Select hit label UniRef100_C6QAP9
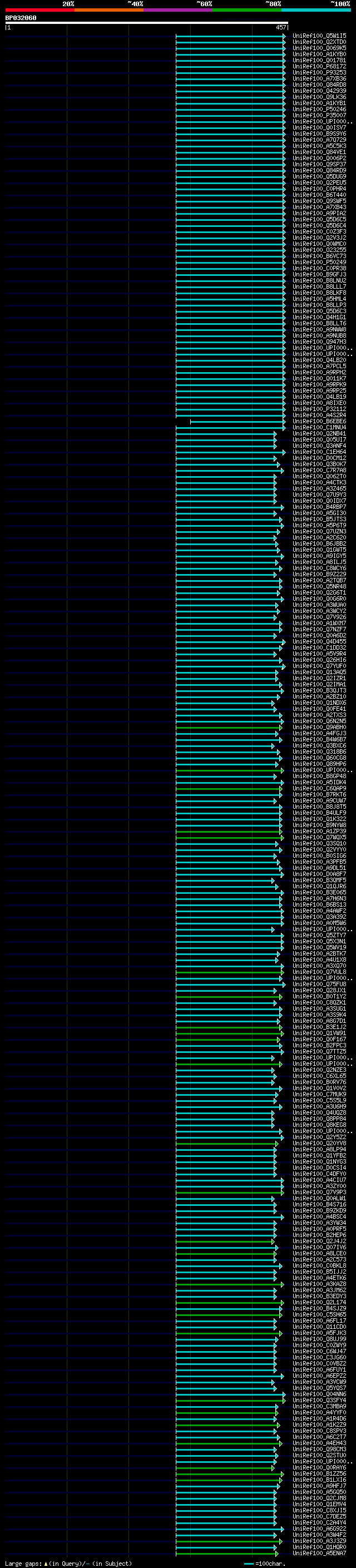Image resolution: width=356 pixels, height=1568 pixels. [x=319, y=789]
